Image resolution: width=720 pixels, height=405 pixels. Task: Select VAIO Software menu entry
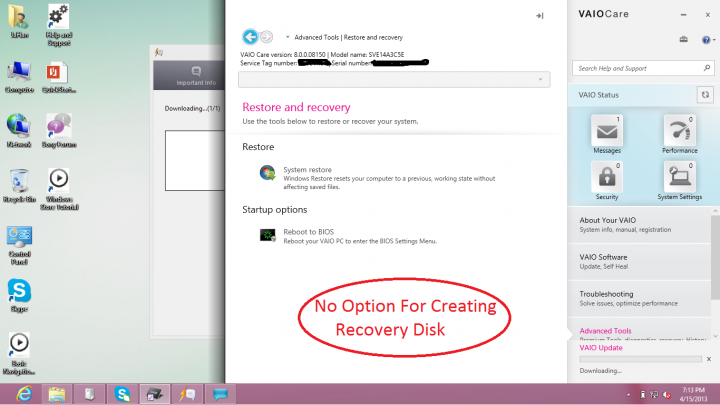(x=640, y=261)
